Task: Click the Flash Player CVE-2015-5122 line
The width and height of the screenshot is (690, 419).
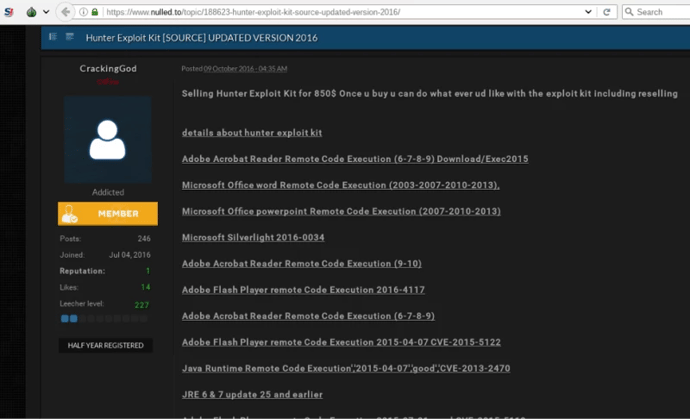Action: pos(341,342)
